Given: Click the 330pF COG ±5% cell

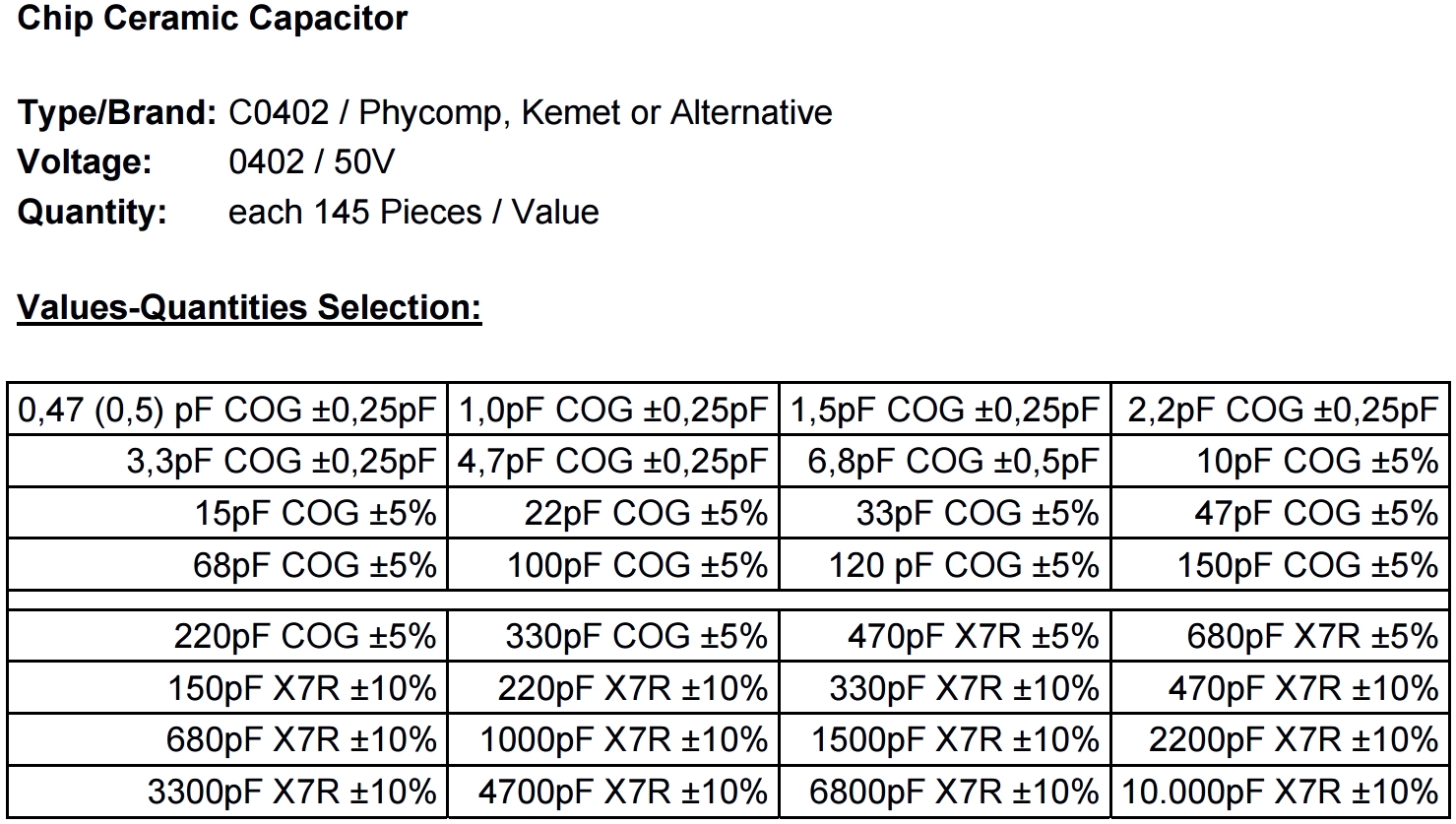Looking at the screenshot, I should coord(636,637).
